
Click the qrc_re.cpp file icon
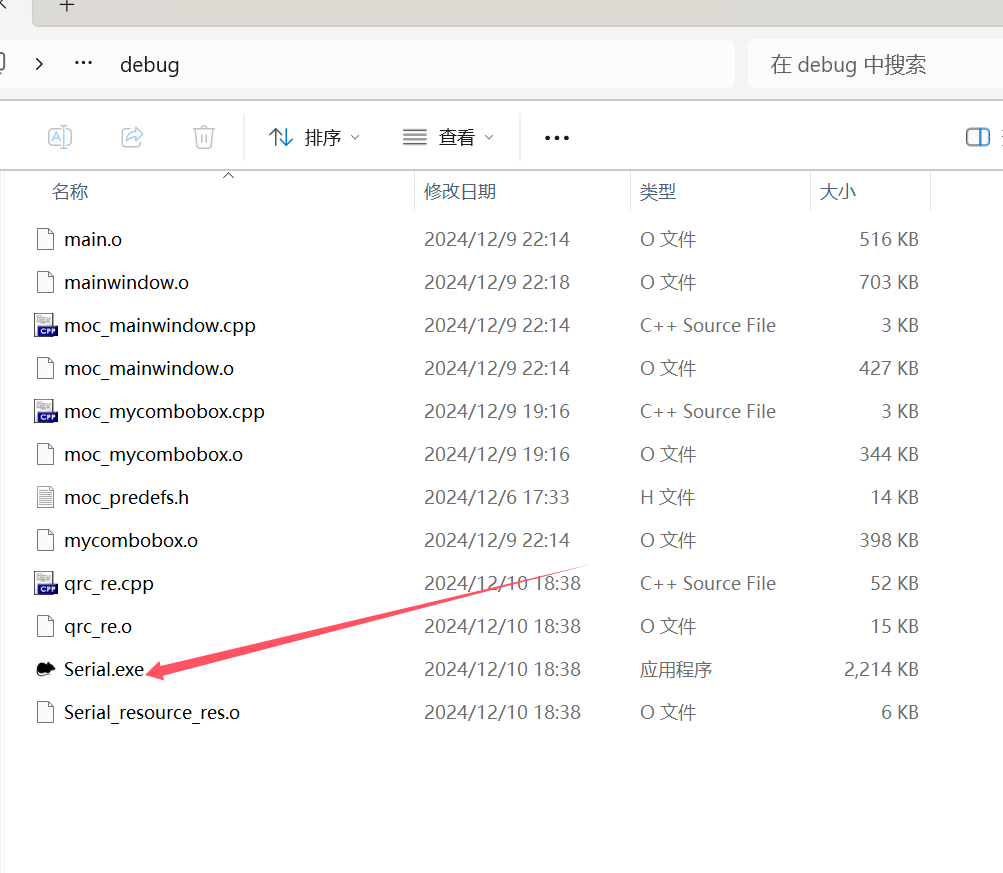[45, 583]
